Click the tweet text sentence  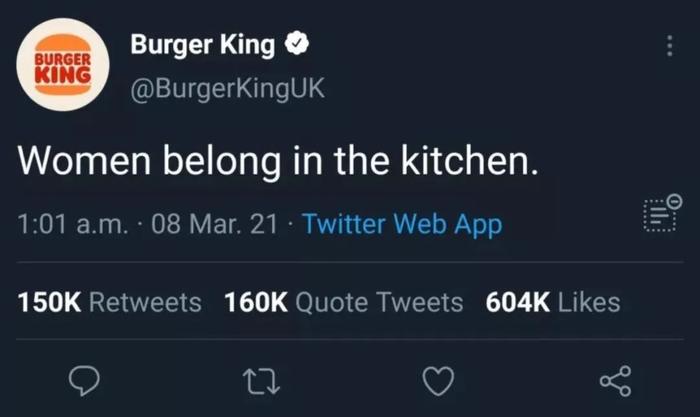(x=278, y=161)
